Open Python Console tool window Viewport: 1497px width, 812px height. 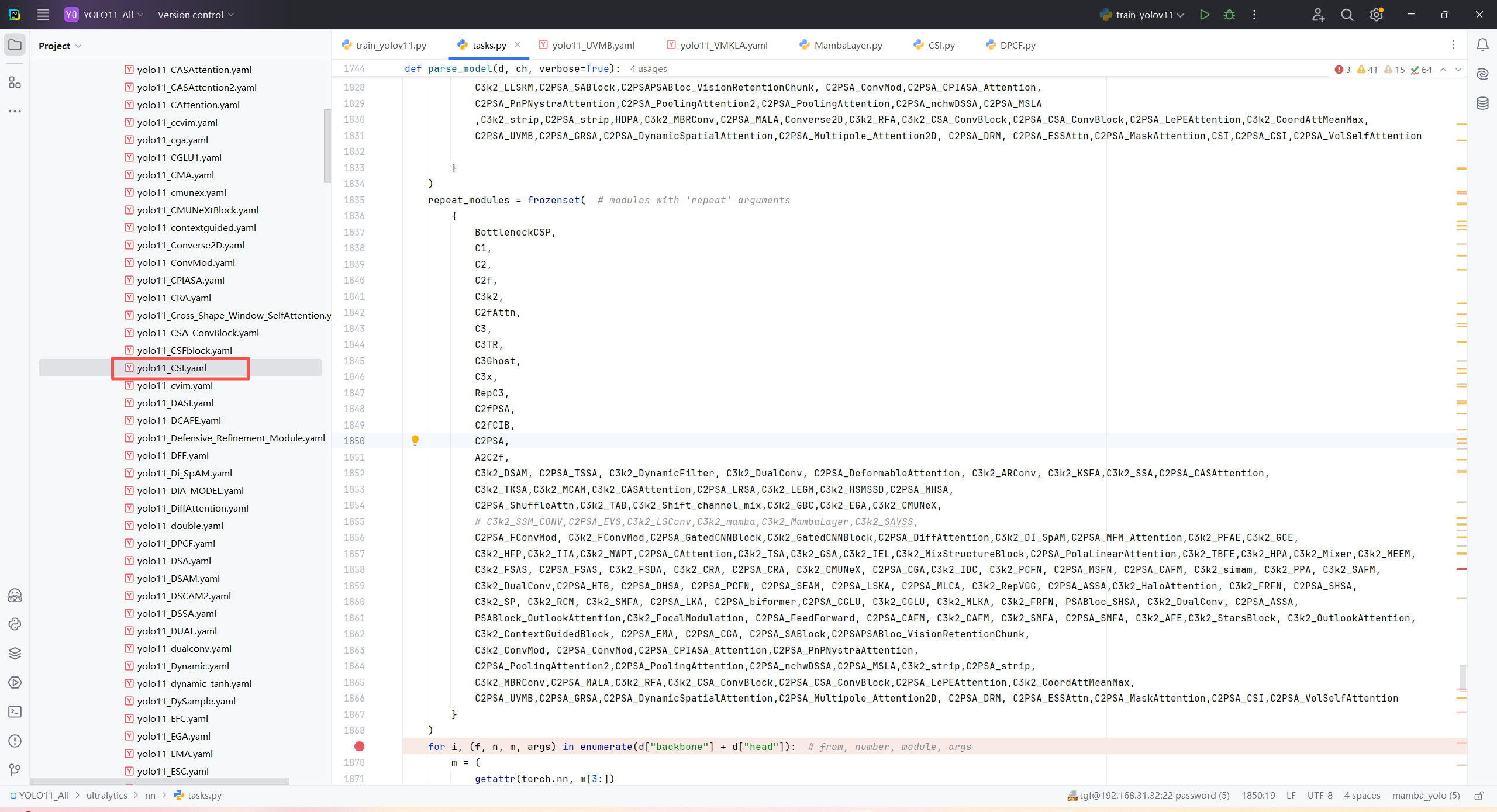click(x=15, y=624)
